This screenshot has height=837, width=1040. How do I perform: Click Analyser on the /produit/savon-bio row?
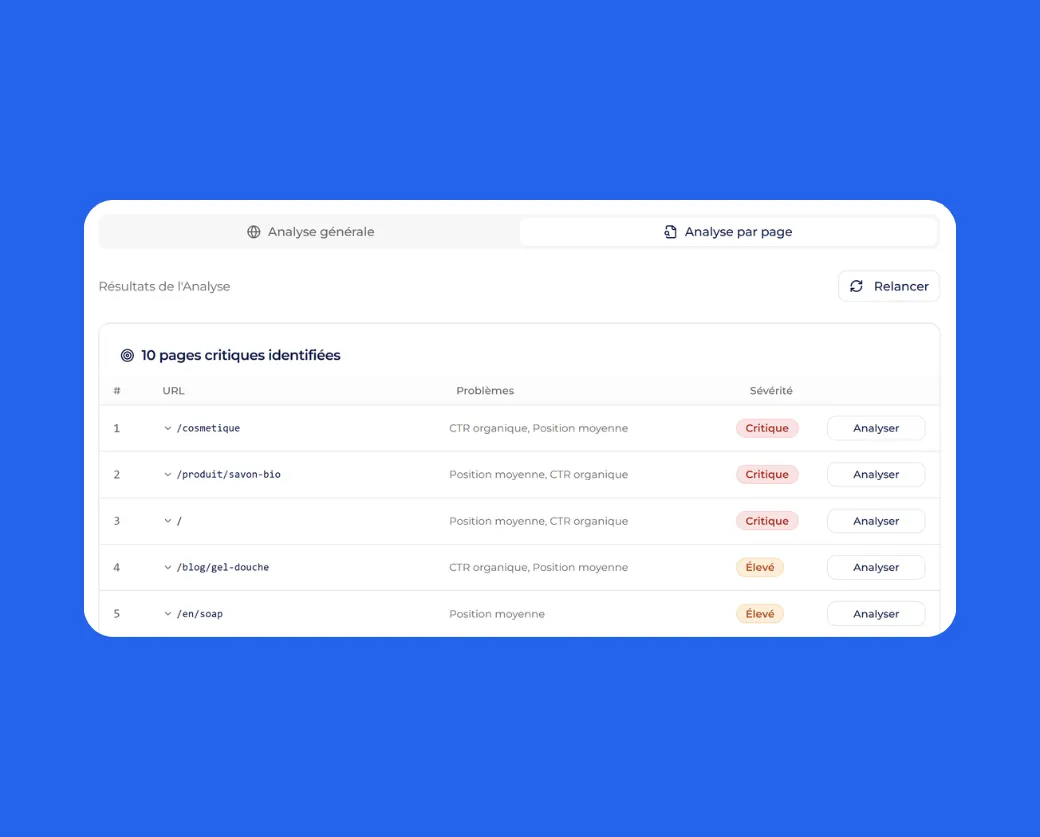pyautogui.click(x=876, y=474)
